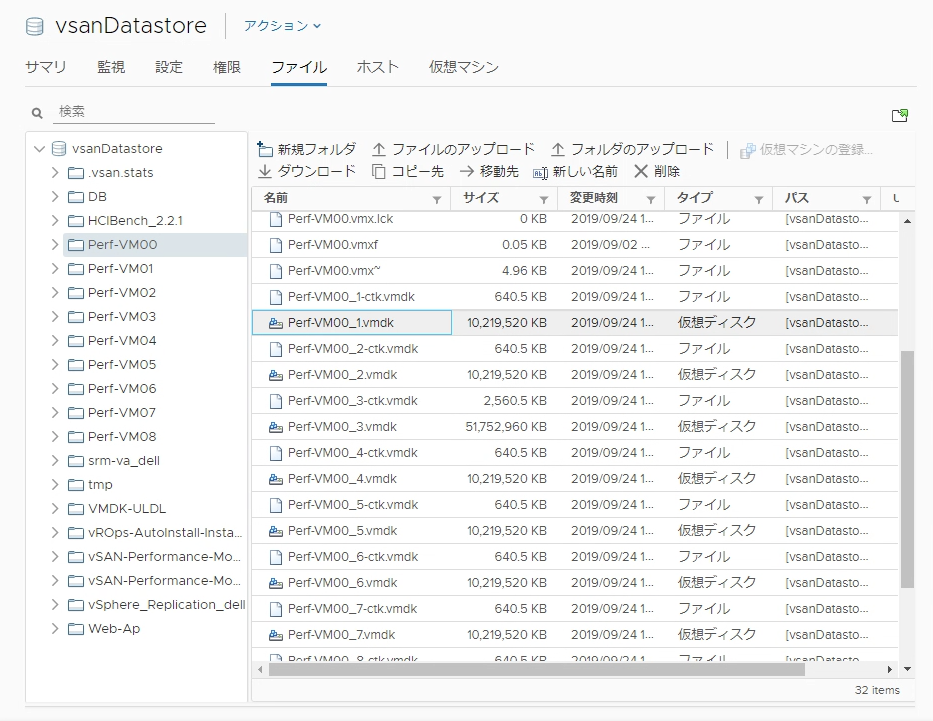Select the vSphere_Replication_dell folder
The image size is (933, 721).
166,604
